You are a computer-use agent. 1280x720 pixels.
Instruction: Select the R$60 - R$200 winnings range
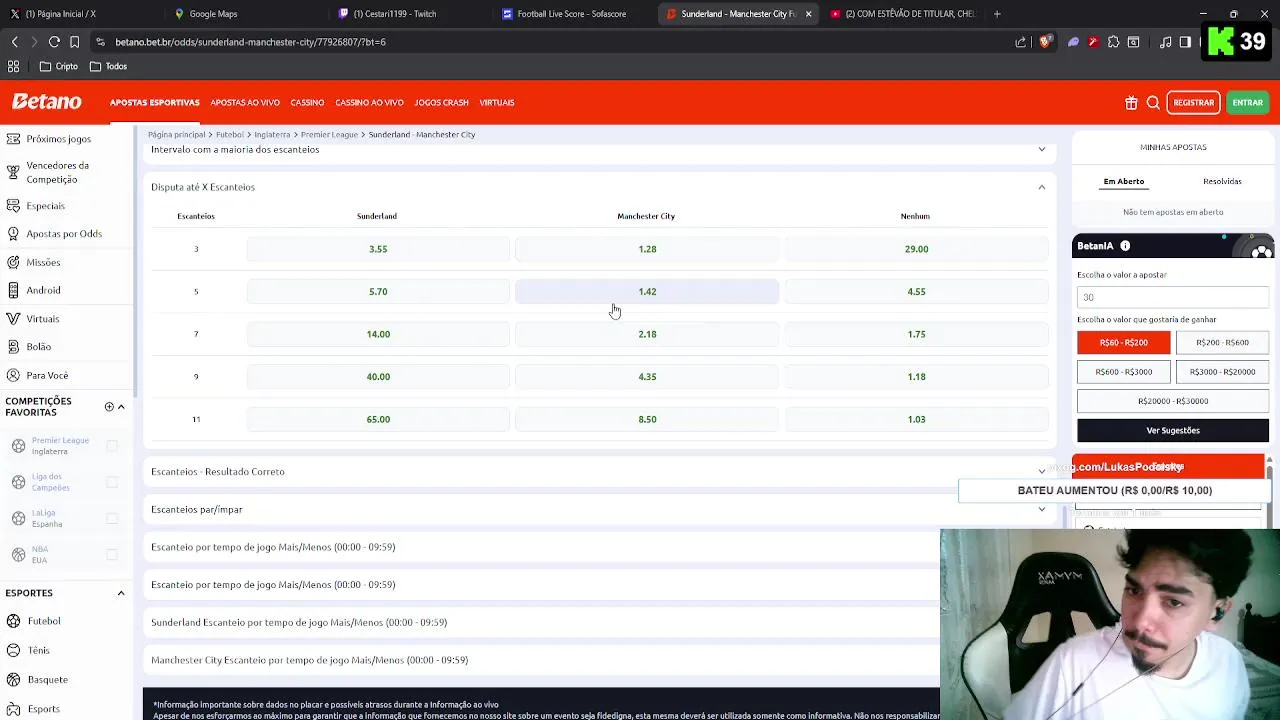coord(1123,342)
